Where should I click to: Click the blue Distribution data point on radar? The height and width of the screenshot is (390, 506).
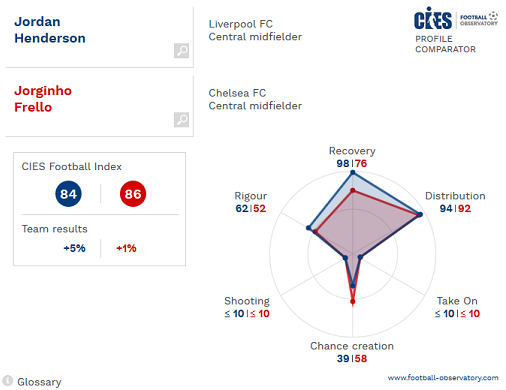click(x=420, y=214)
